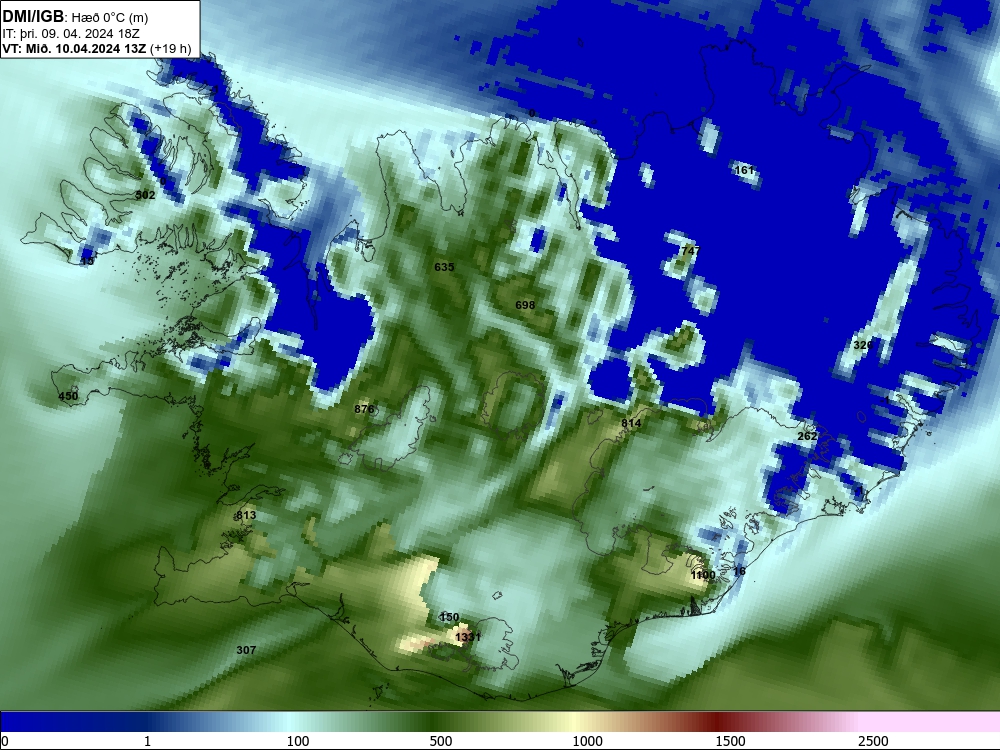Click the dark red segment of color scale
Image resolution: width=1000 pixels, height=750 pixels.
coord(719,722)
